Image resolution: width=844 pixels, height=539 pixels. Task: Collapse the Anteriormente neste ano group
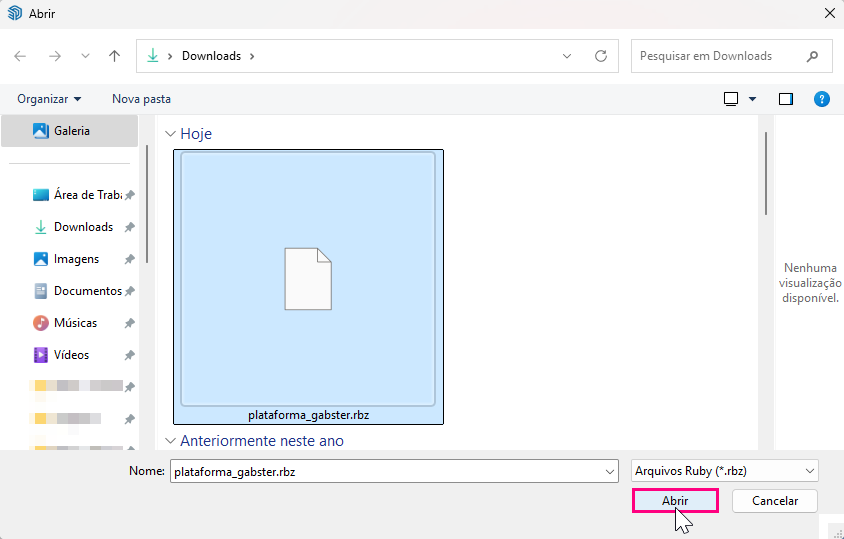click(x=170, y=441)
